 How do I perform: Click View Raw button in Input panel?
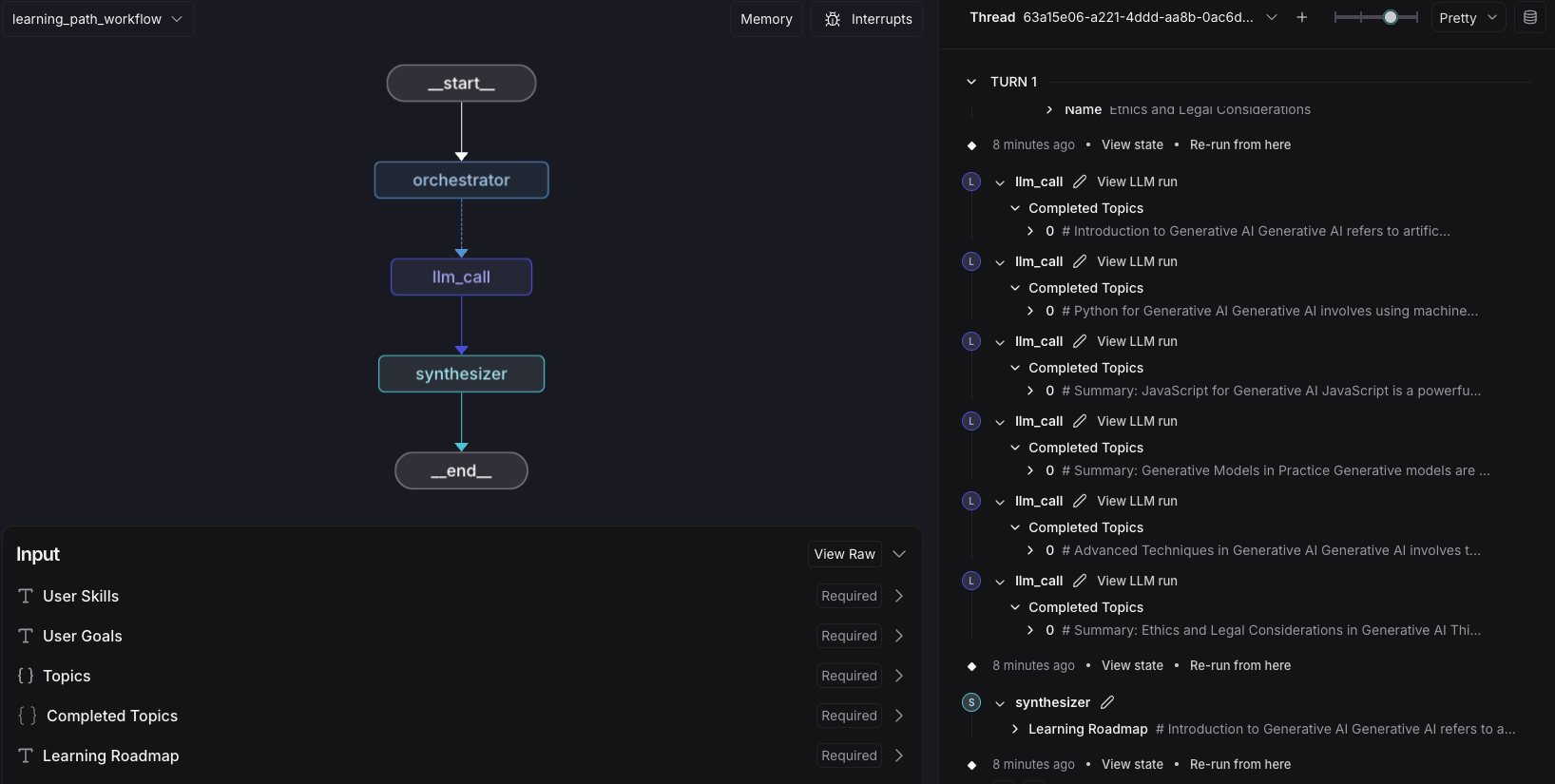(x=844, y=554)
